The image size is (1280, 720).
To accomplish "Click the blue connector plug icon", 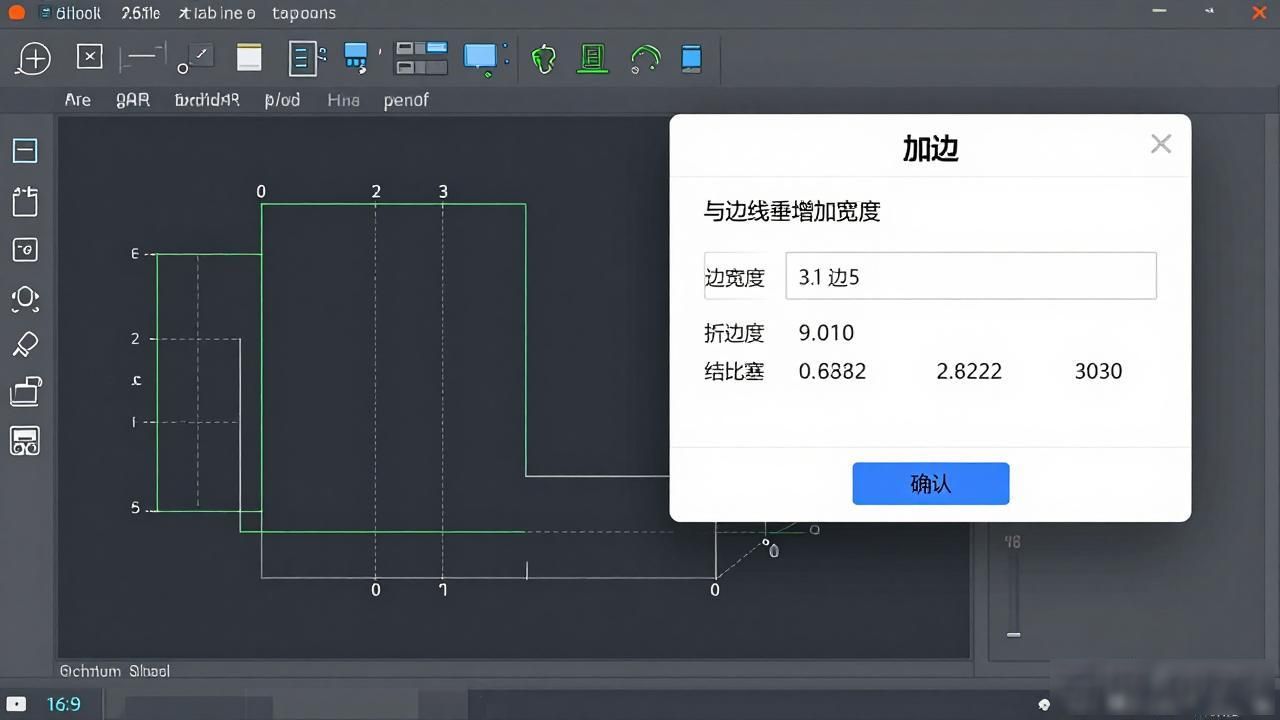I will [356, 58].
